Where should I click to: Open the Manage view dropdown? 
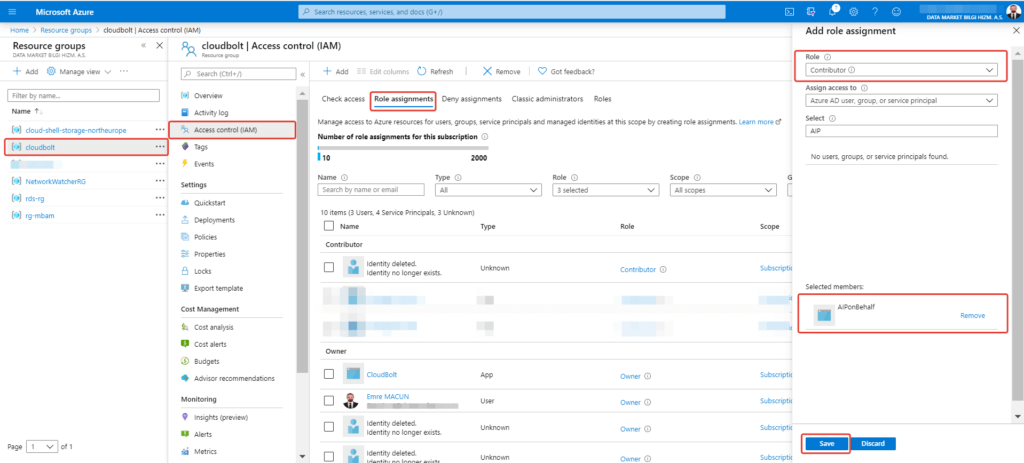[x=78, y=71]
